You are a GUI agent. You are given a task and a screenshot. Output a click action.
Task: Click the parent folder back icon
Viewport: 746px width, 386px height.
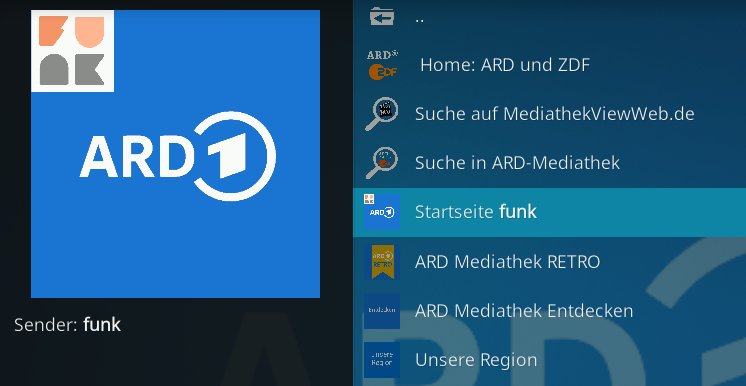(x=382, y=17)
